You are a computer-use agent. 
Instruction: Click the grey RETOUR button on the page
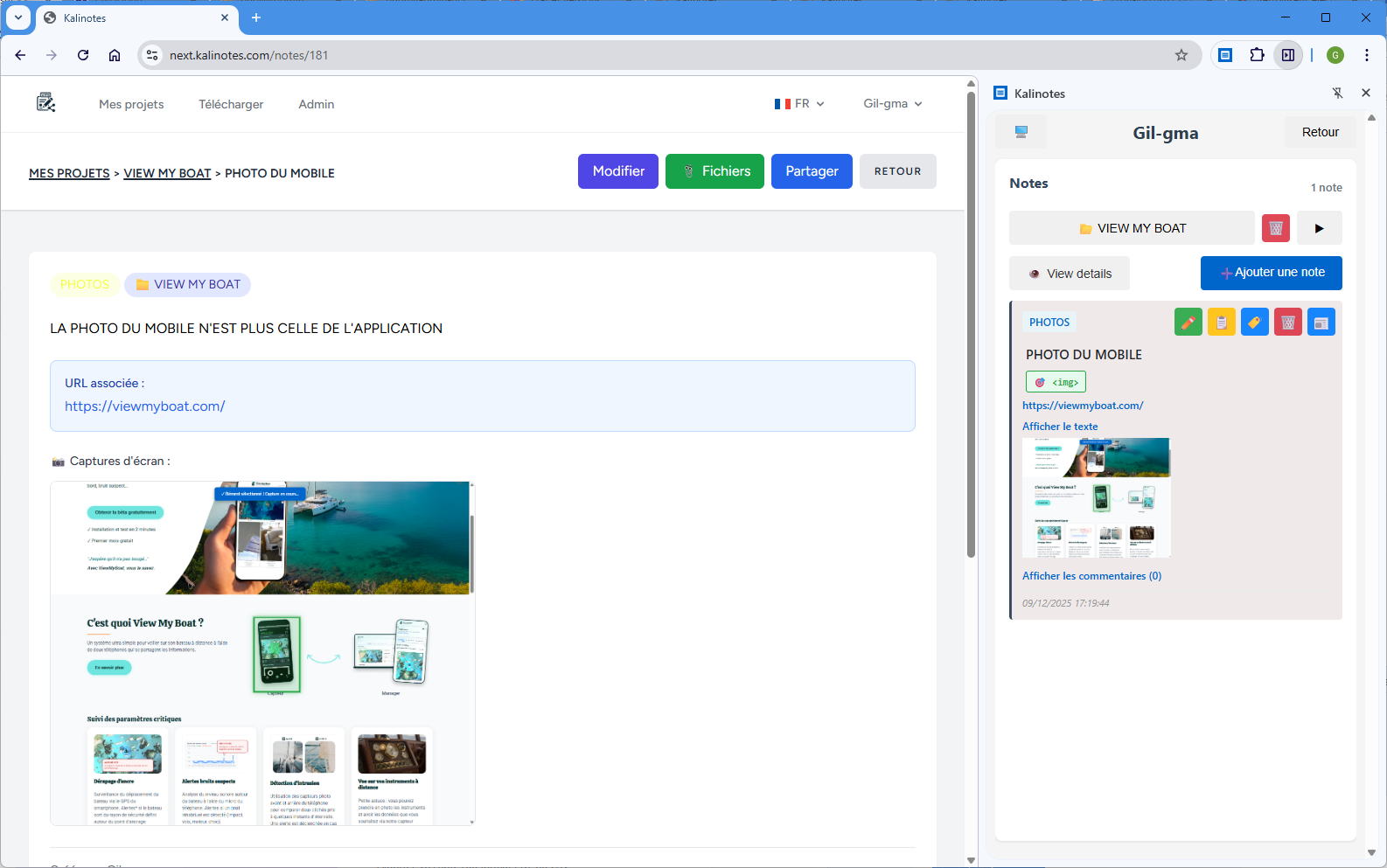tap(898, 171)
